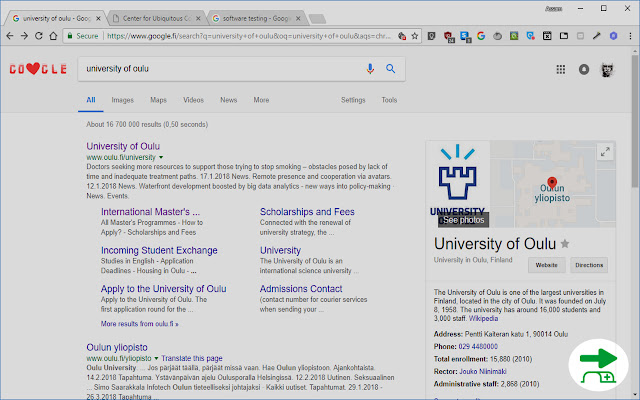Open the University sitelink
Screen dimensions: 640x400
(280, 250)
